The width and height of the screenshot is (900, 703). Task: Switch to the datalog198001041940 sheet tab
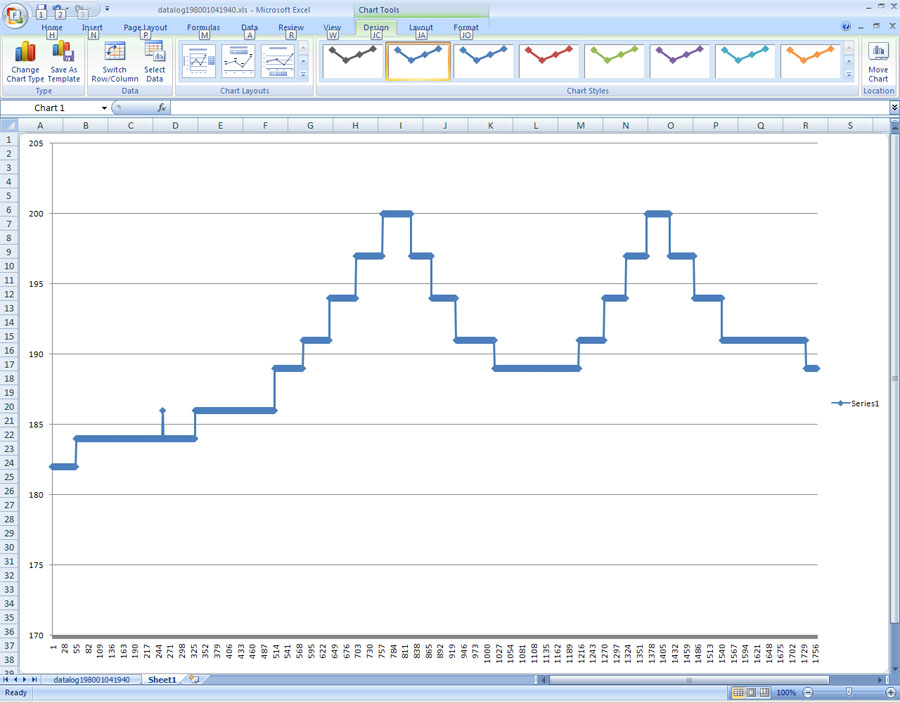point(92,680)
